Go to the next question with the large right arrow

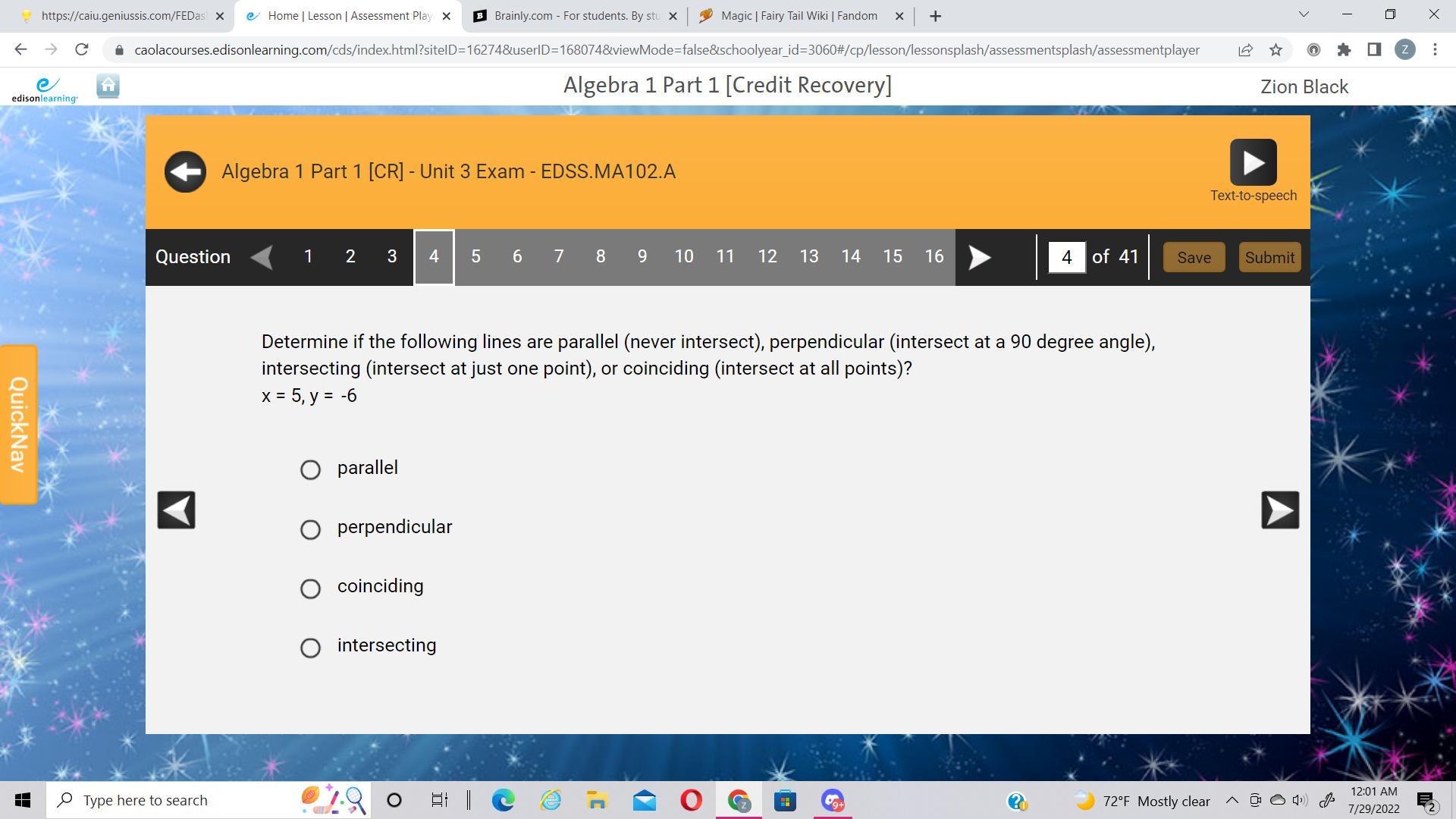point(1279,510)
